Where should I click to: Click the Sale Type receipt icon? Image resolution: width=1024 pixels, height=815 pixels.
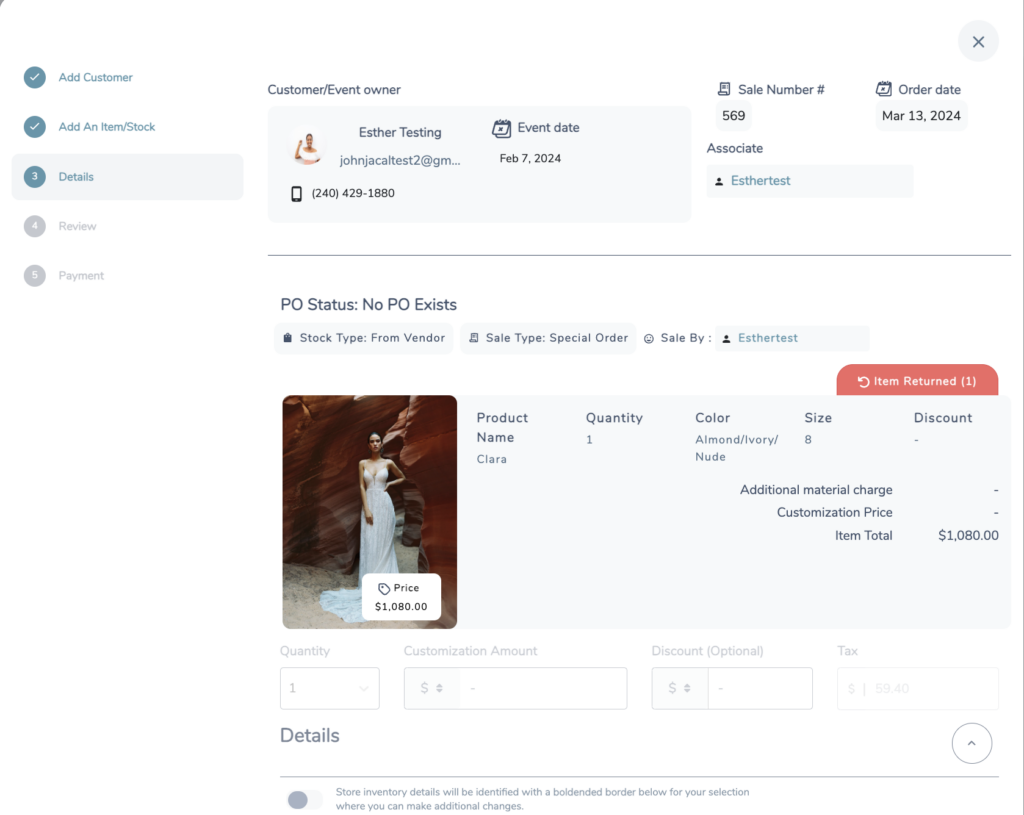474,338
